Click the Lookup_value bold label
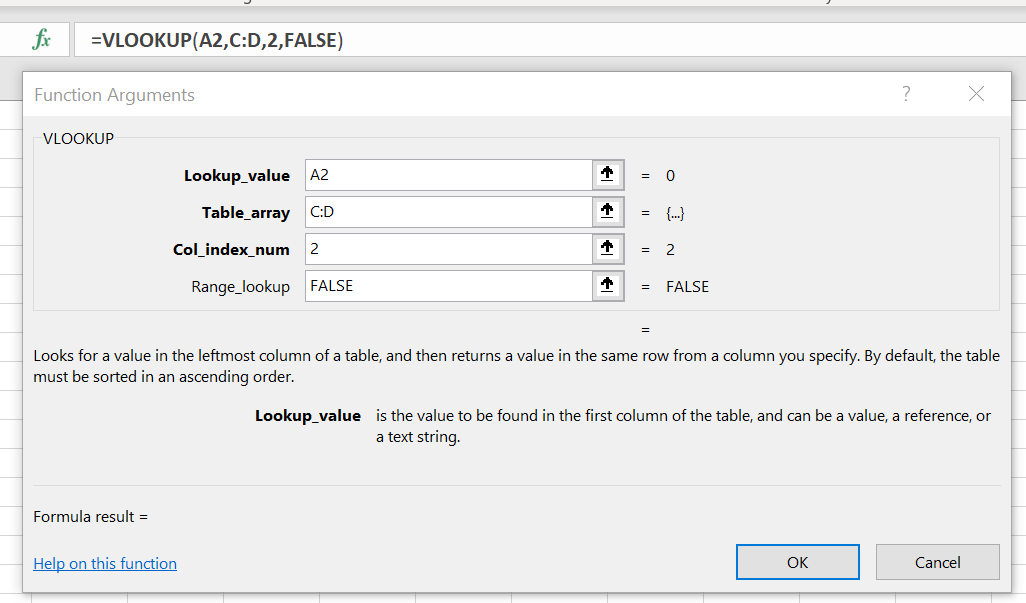 tap(237, 175)
